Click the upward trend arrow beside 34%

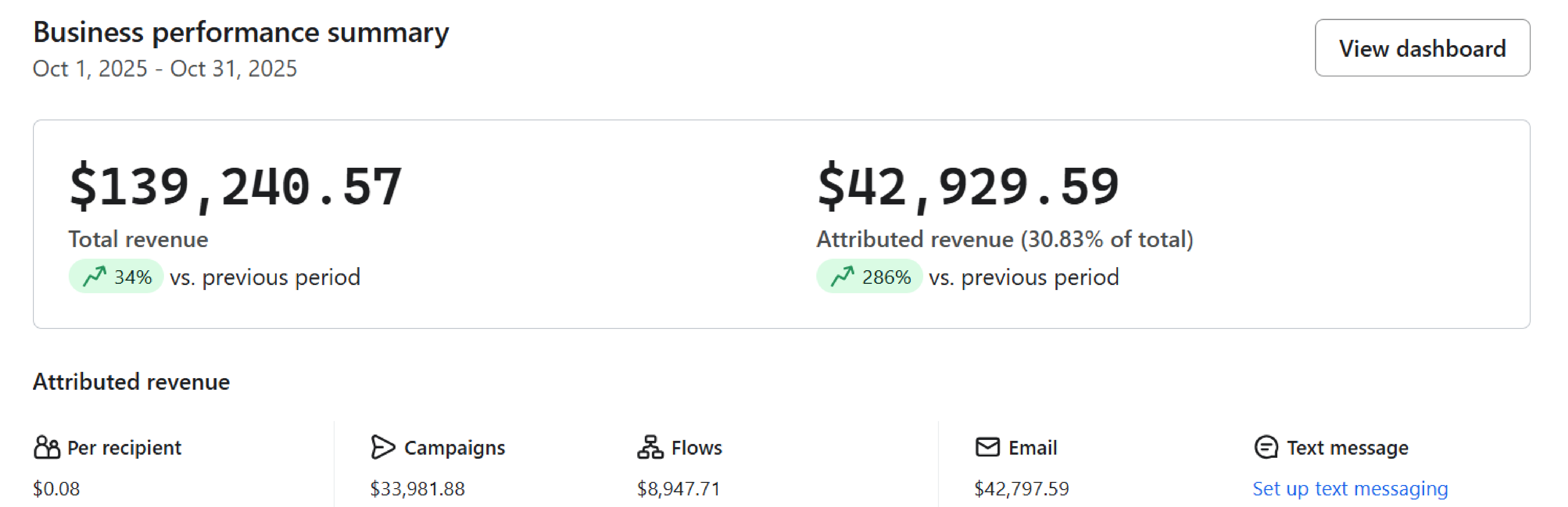click(95, 277)
